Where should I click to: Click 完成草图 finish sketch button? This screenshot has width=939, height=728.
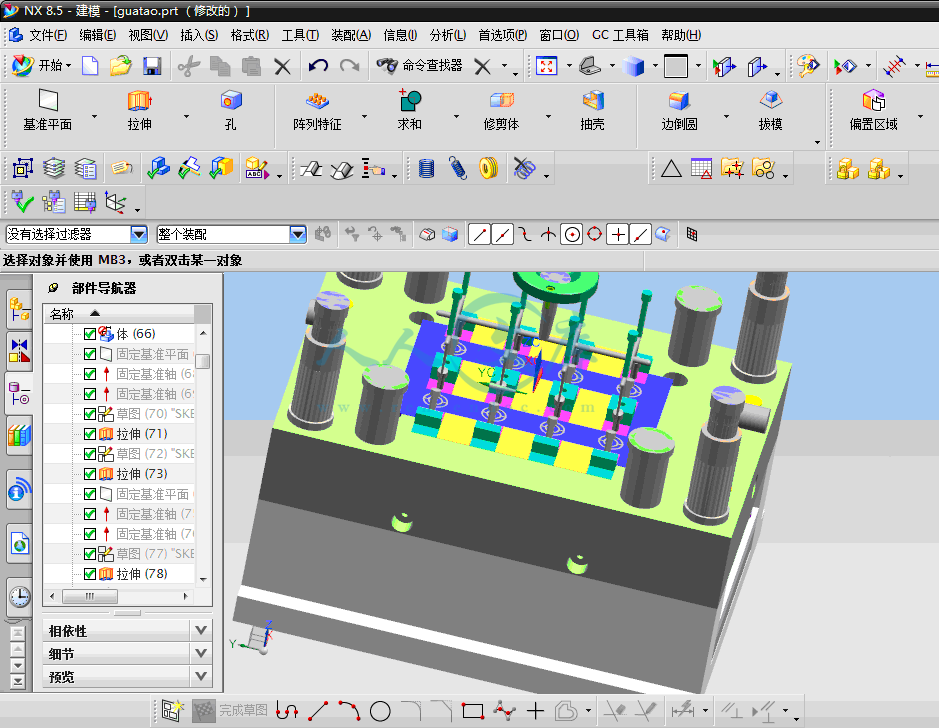(230, 711)
